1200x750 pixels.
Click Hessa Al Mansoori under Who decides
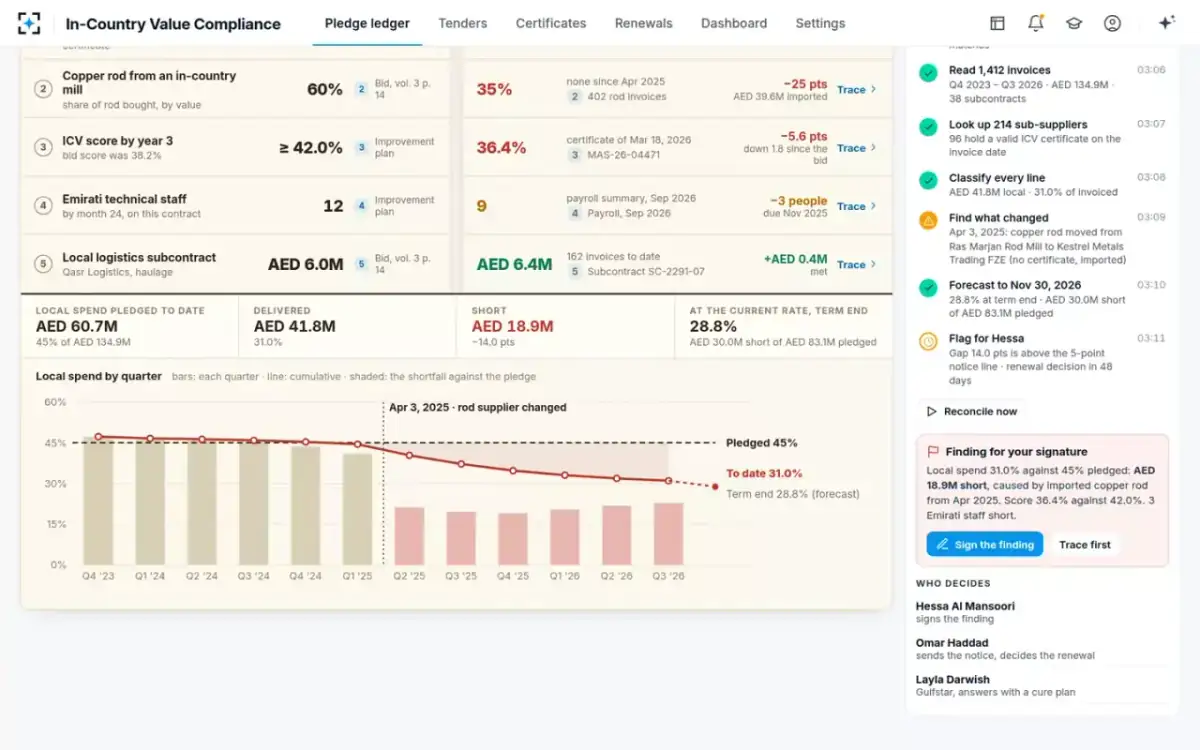(966, 605)
